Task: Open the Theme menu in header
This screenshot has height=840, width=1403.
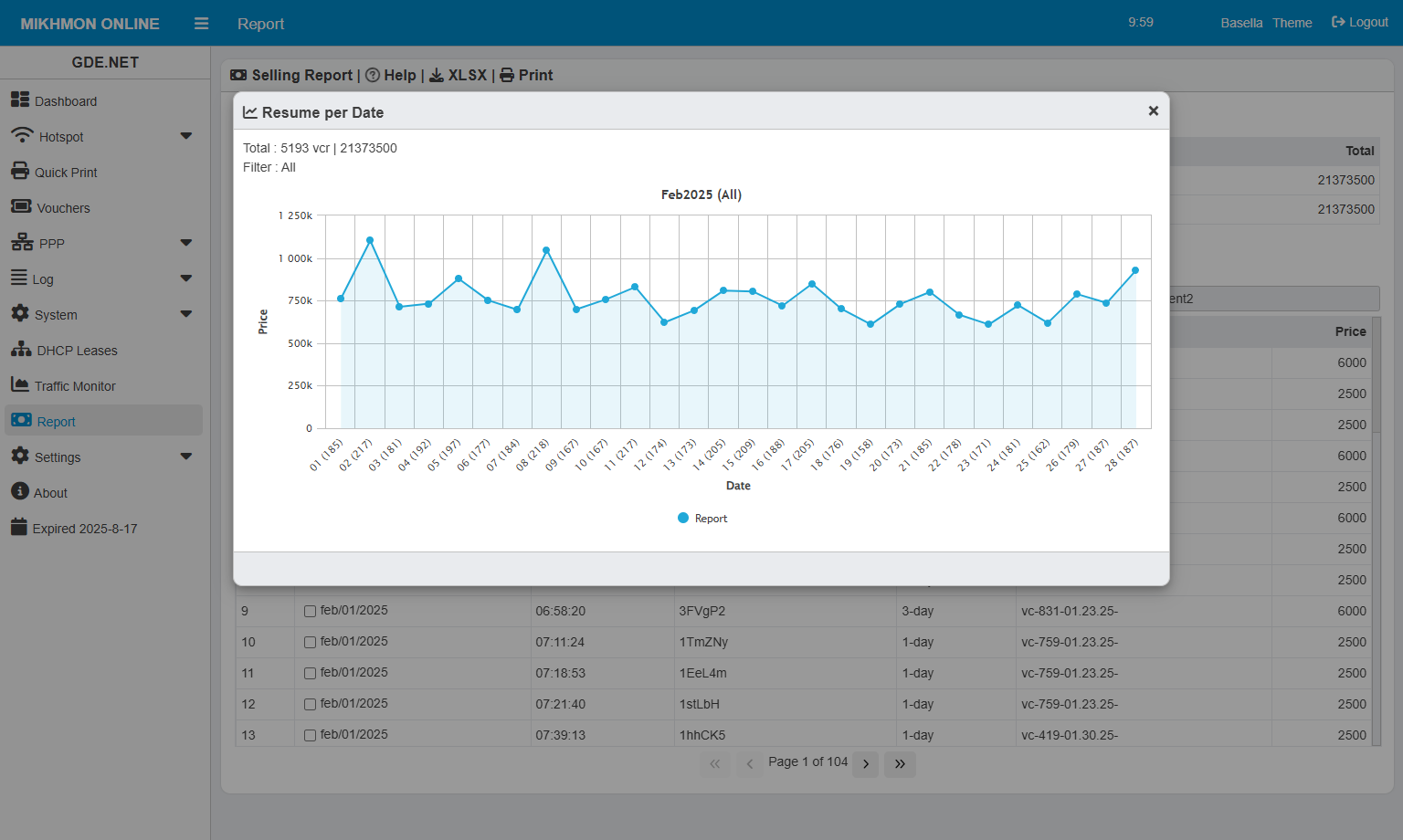Action: (x=1292, y=23)
